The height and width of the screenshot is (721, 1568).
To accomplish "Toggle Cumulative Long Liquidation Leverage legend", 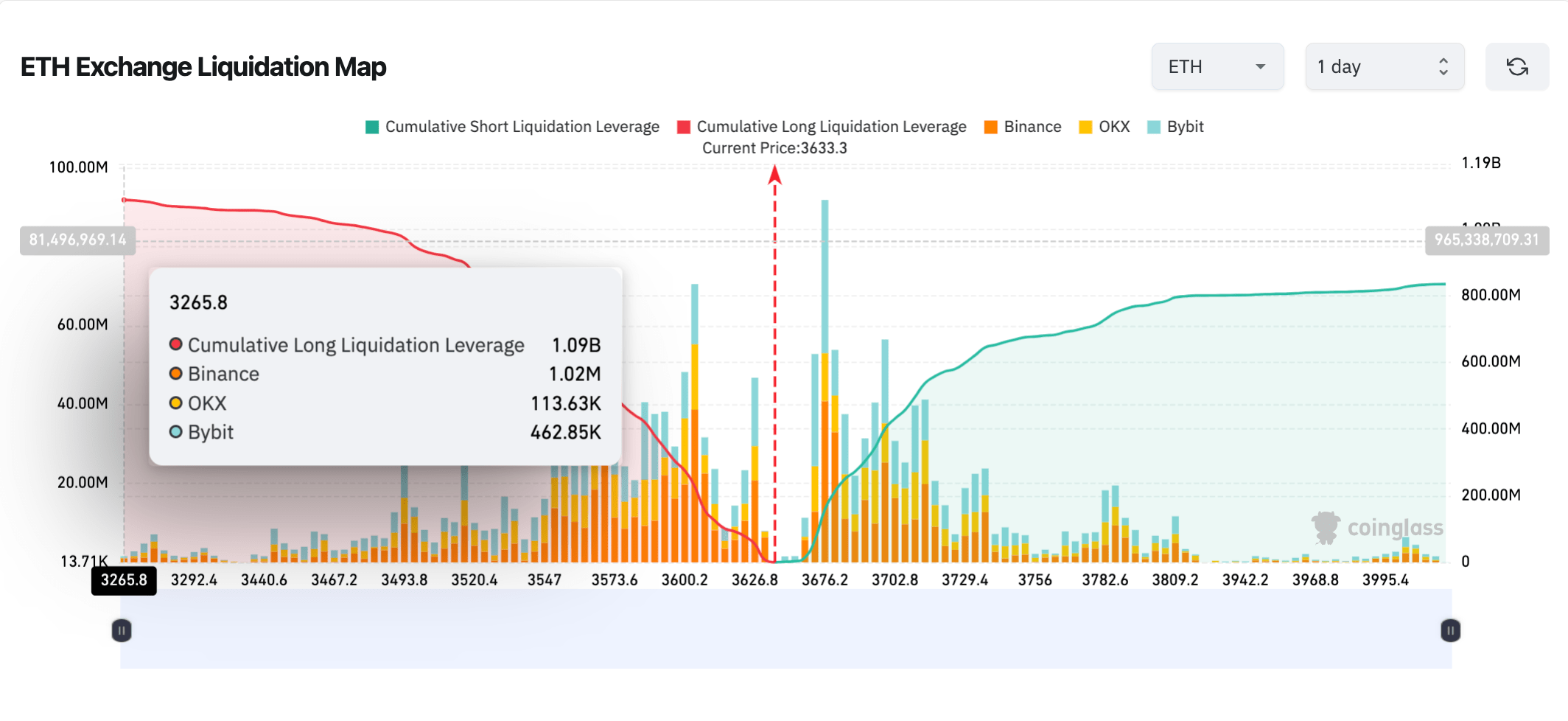I will (x=822, y=127).
